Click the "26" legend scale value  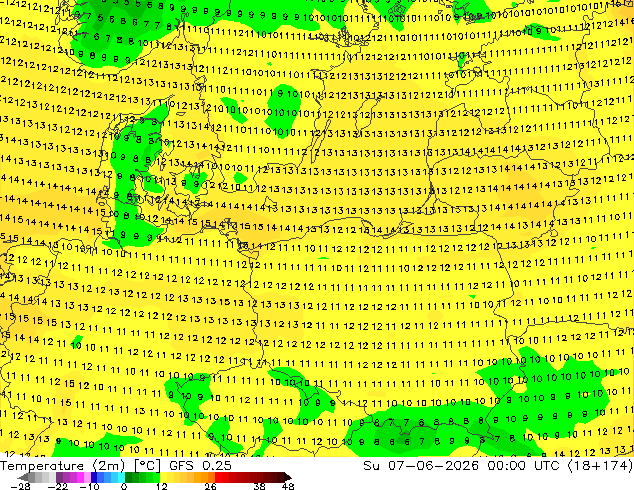click(210, 486)
